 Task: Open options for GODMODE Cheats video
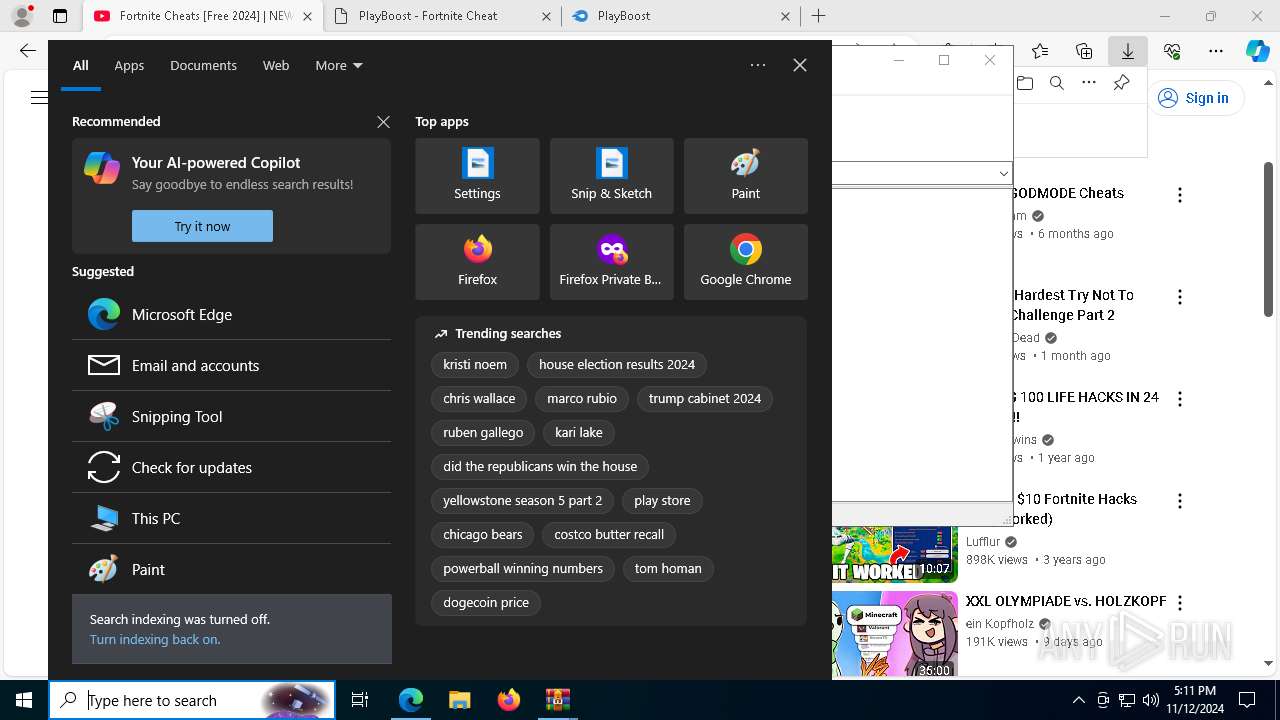pos(1180,195)
